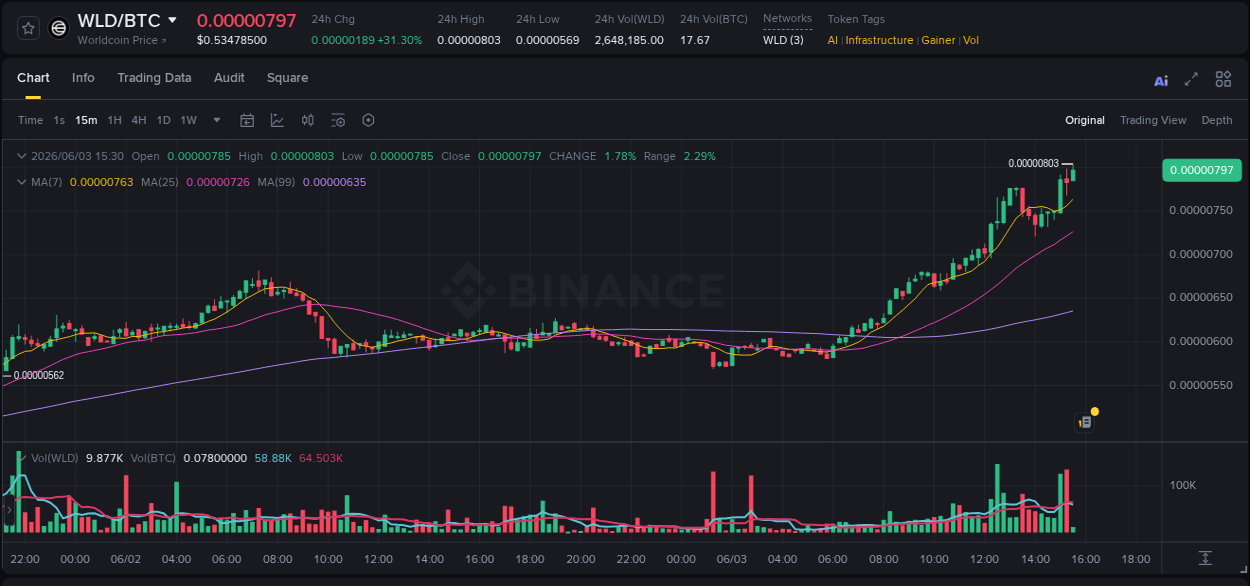Switch to the Original chart view

pyautogui.click(x=1085, y=120)
